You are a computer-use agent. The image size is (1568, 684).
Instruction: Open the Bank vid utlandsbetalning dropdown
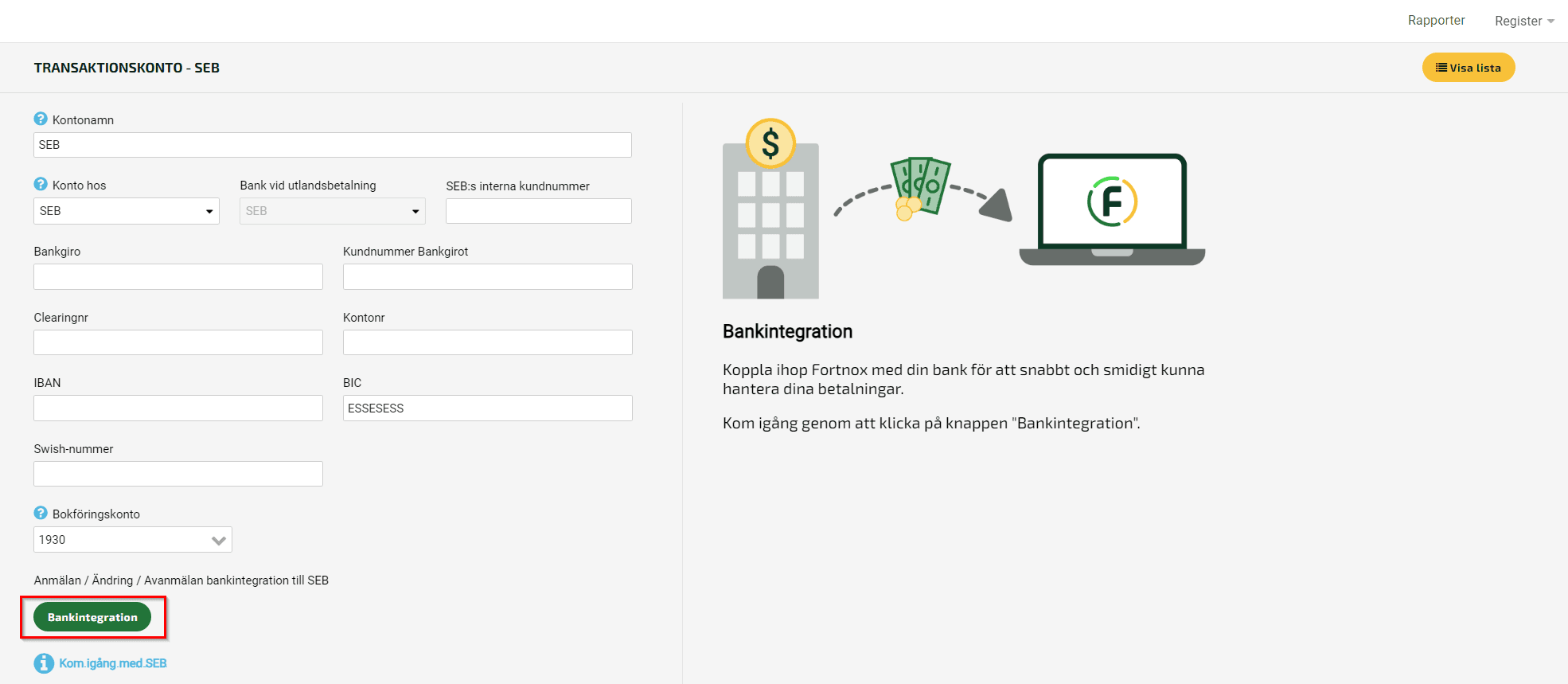point(333,211)
